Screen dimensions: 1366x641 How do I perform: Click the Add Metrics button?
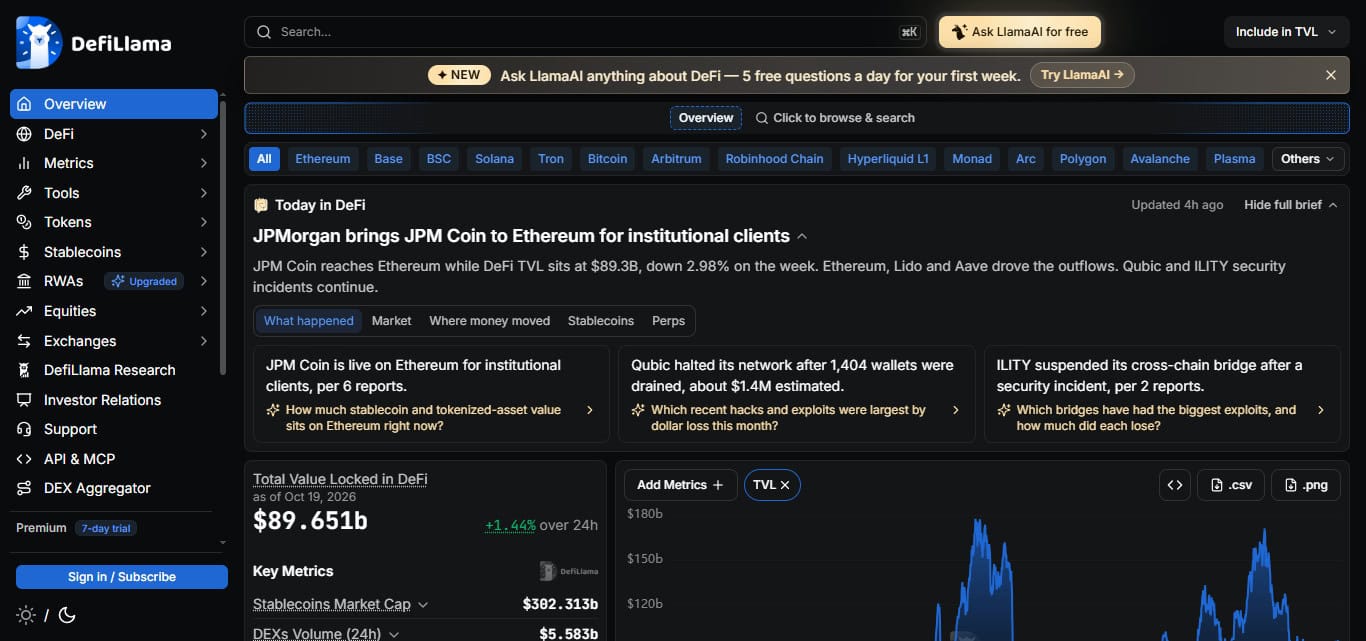pyautogui.click(x=680, y=485)
